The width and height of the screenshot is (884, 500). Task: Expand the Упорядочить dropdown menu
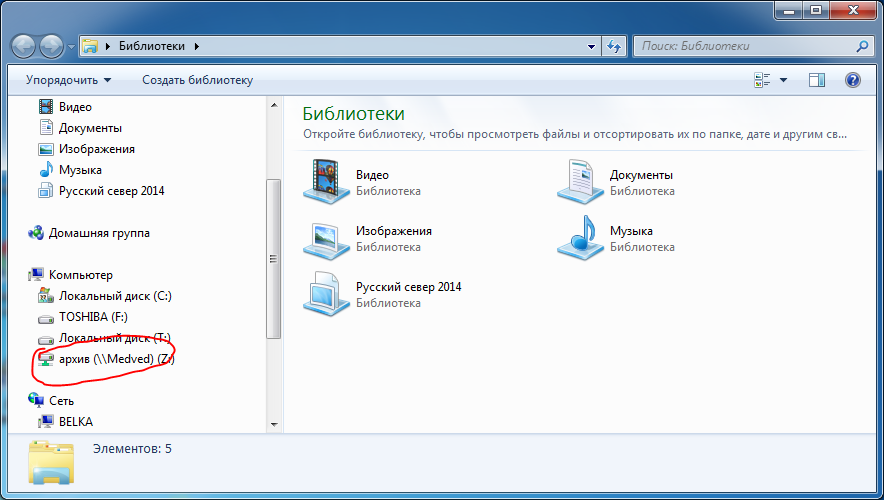pos(68,80)
